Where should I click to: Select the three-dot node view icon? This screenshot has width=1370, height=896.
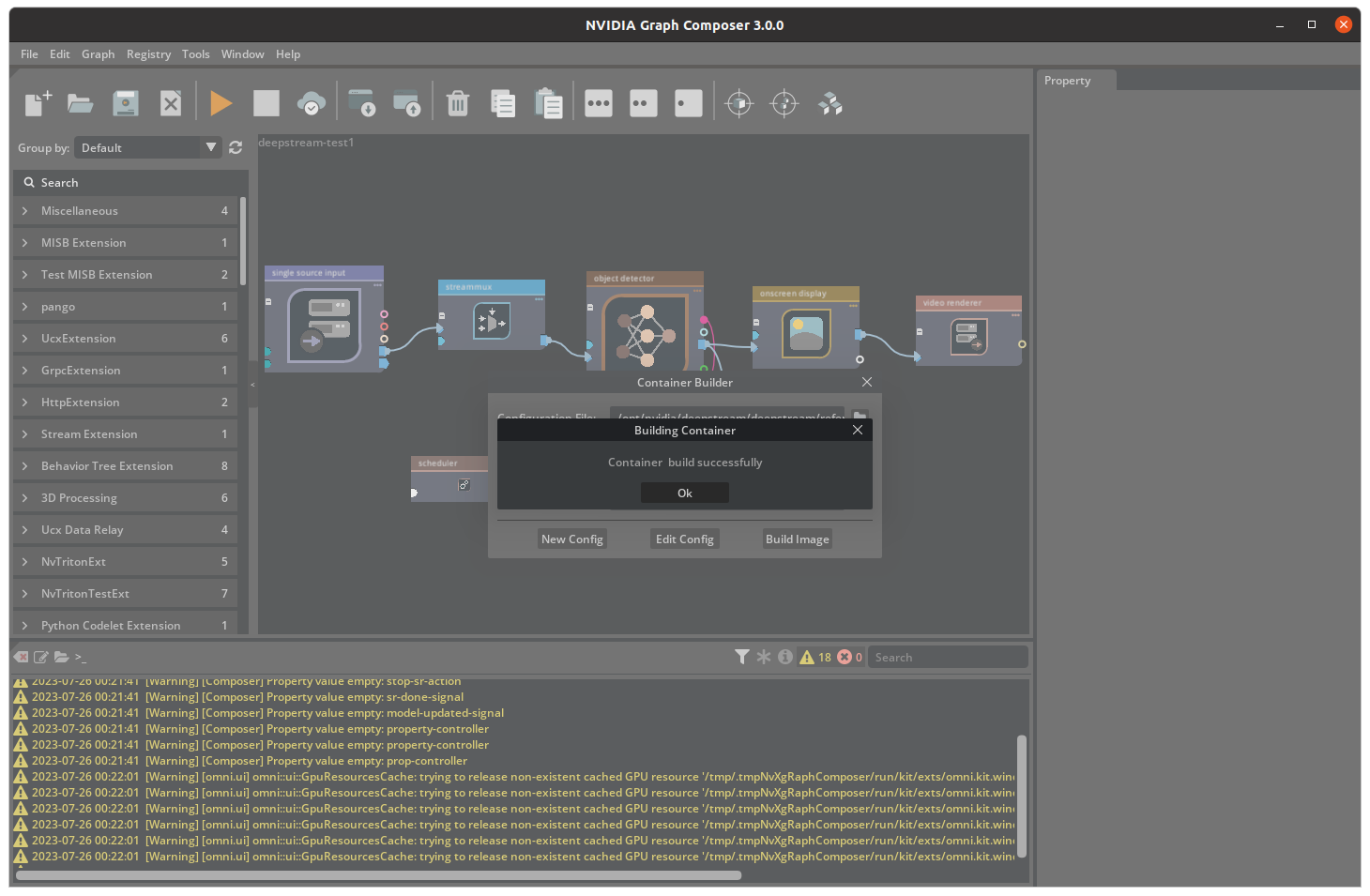pos(599,103)
